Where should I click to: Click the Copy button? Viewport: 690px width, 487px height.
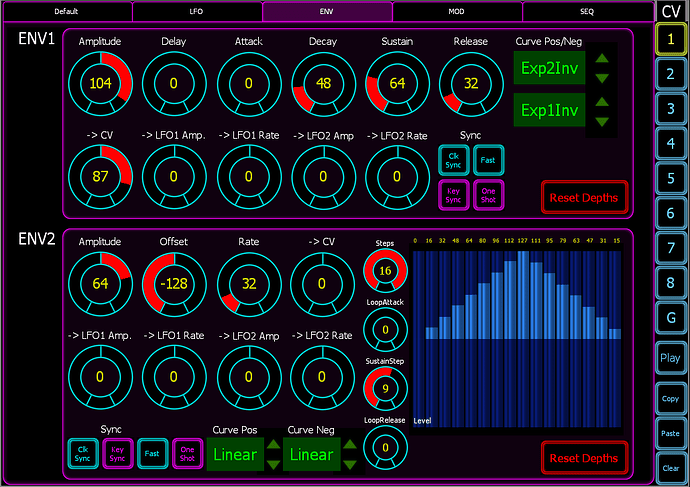(671, 399)
